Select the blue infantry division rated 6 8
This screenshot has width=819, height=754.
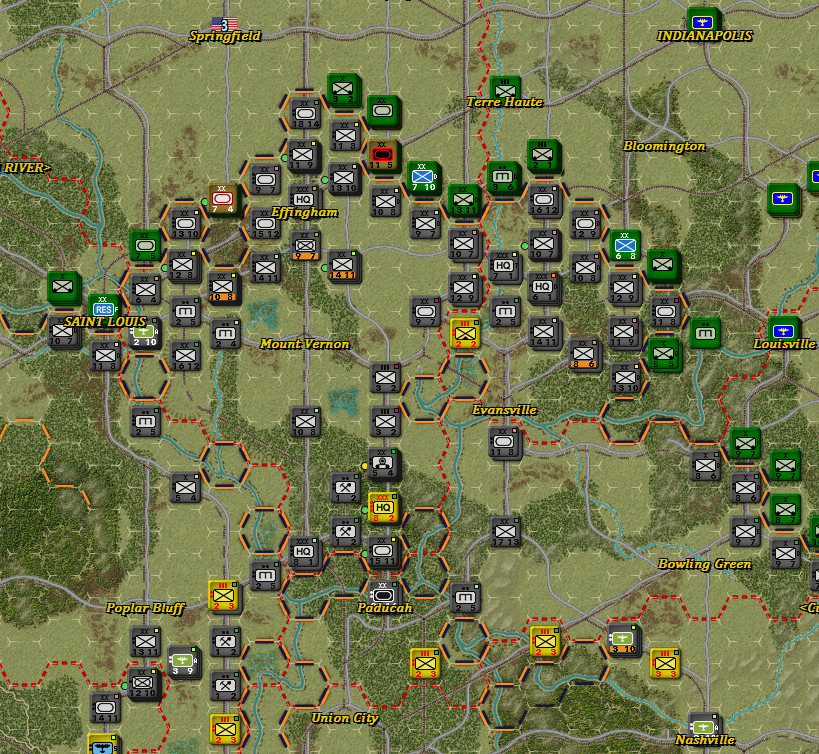[625, 246]
